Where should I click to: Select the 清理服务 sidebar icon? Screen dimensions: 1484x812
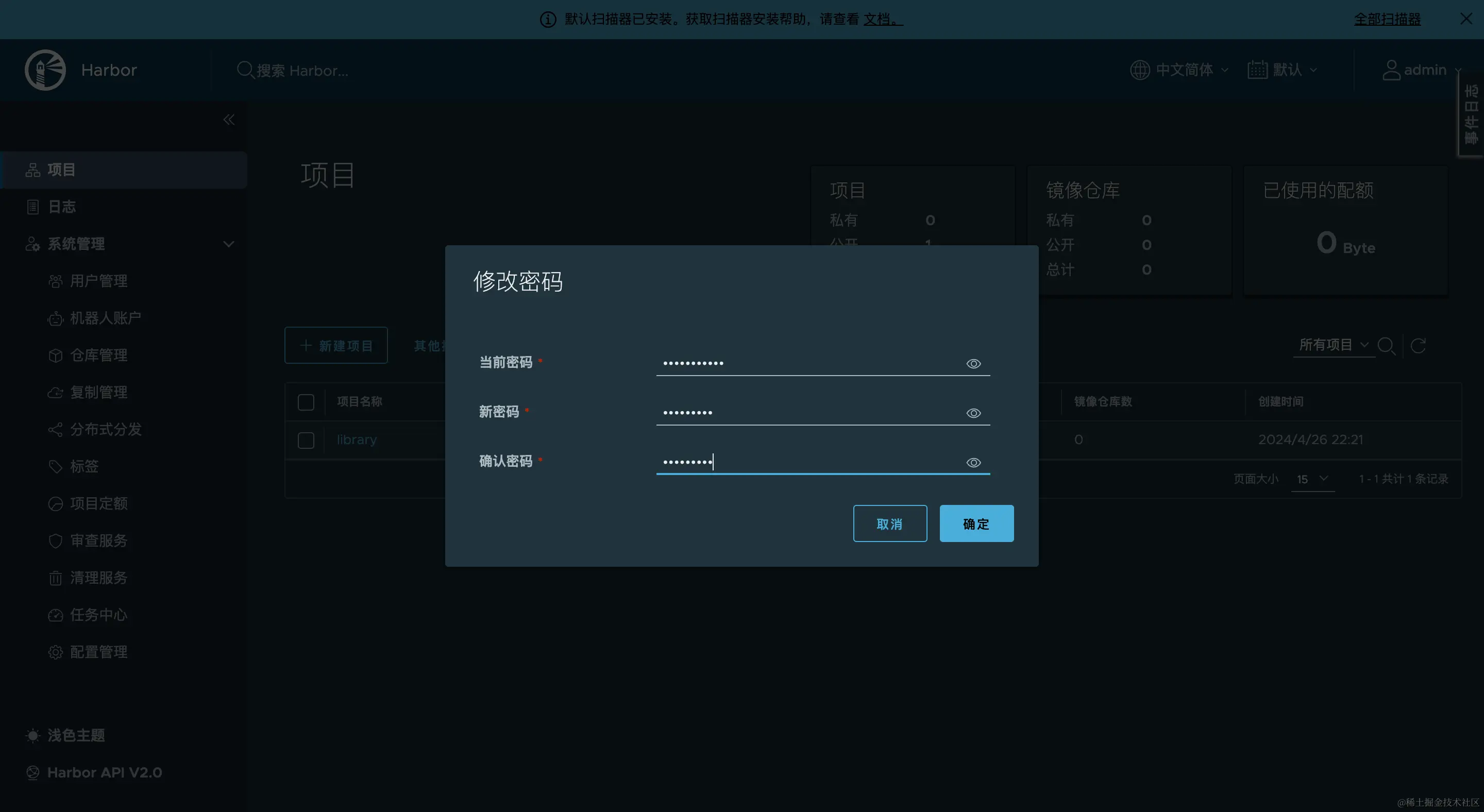pyautogui.click(x=55, y=578)
